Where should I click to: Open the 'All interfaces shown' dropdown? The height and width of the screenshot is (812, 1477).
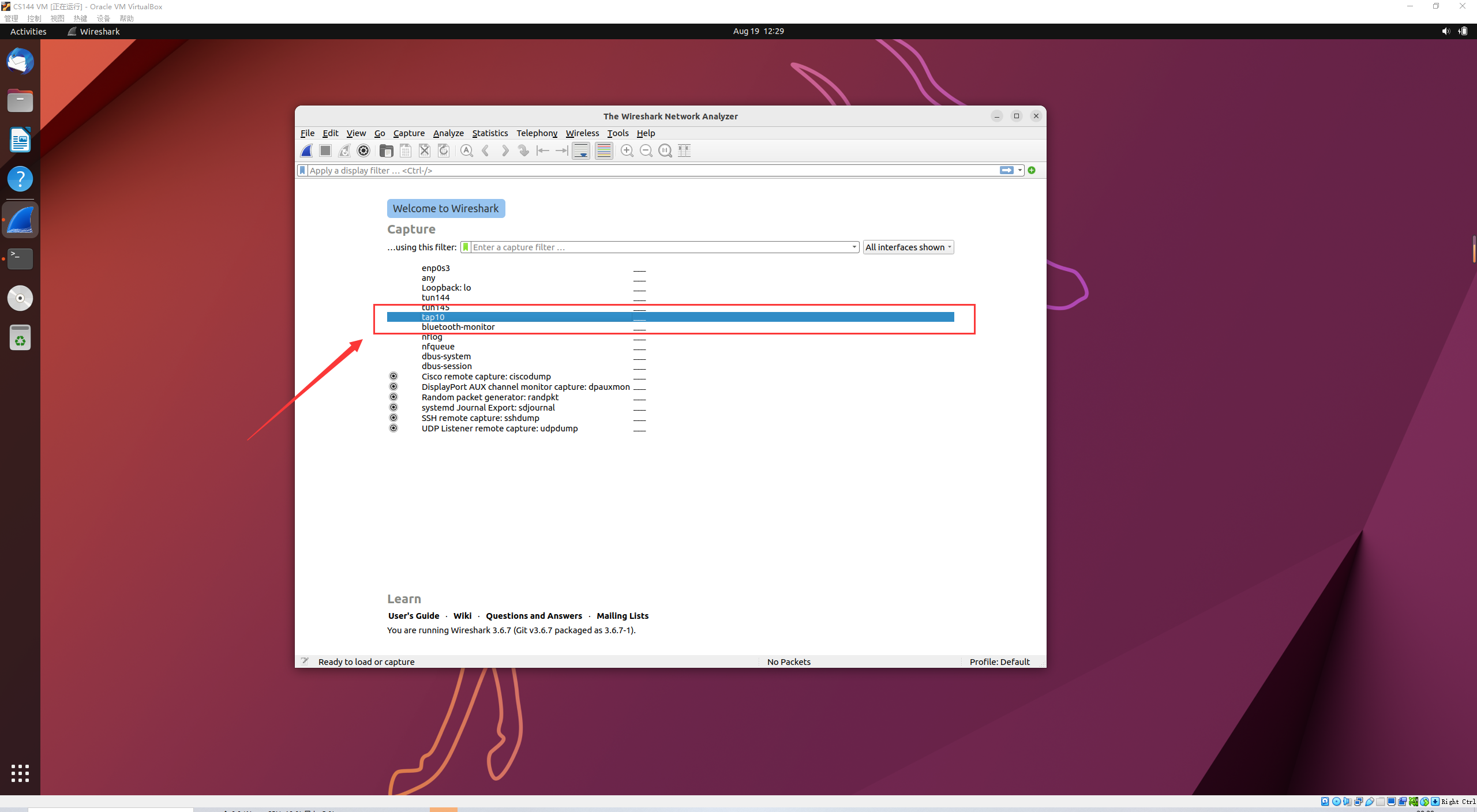click(x=908, y=247)
